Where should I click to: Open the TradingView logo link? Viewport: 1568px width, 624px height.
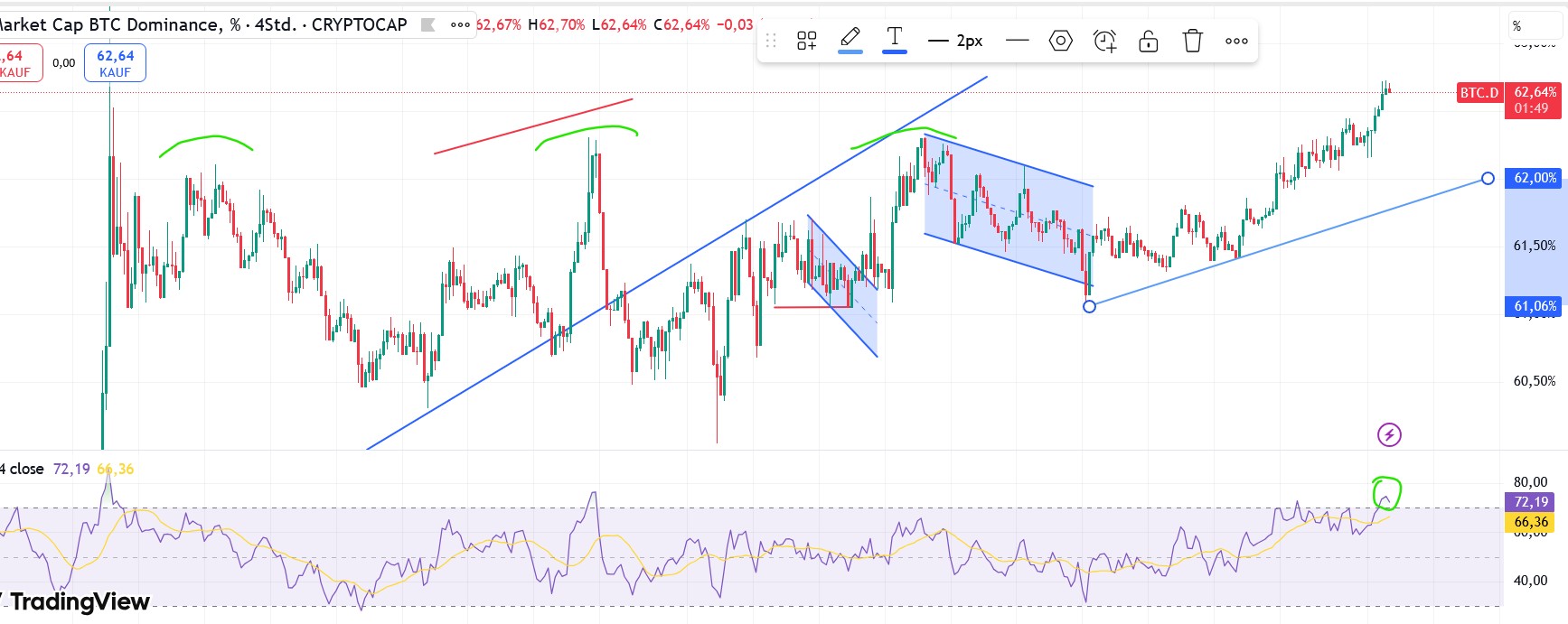[x=75, y=601]
